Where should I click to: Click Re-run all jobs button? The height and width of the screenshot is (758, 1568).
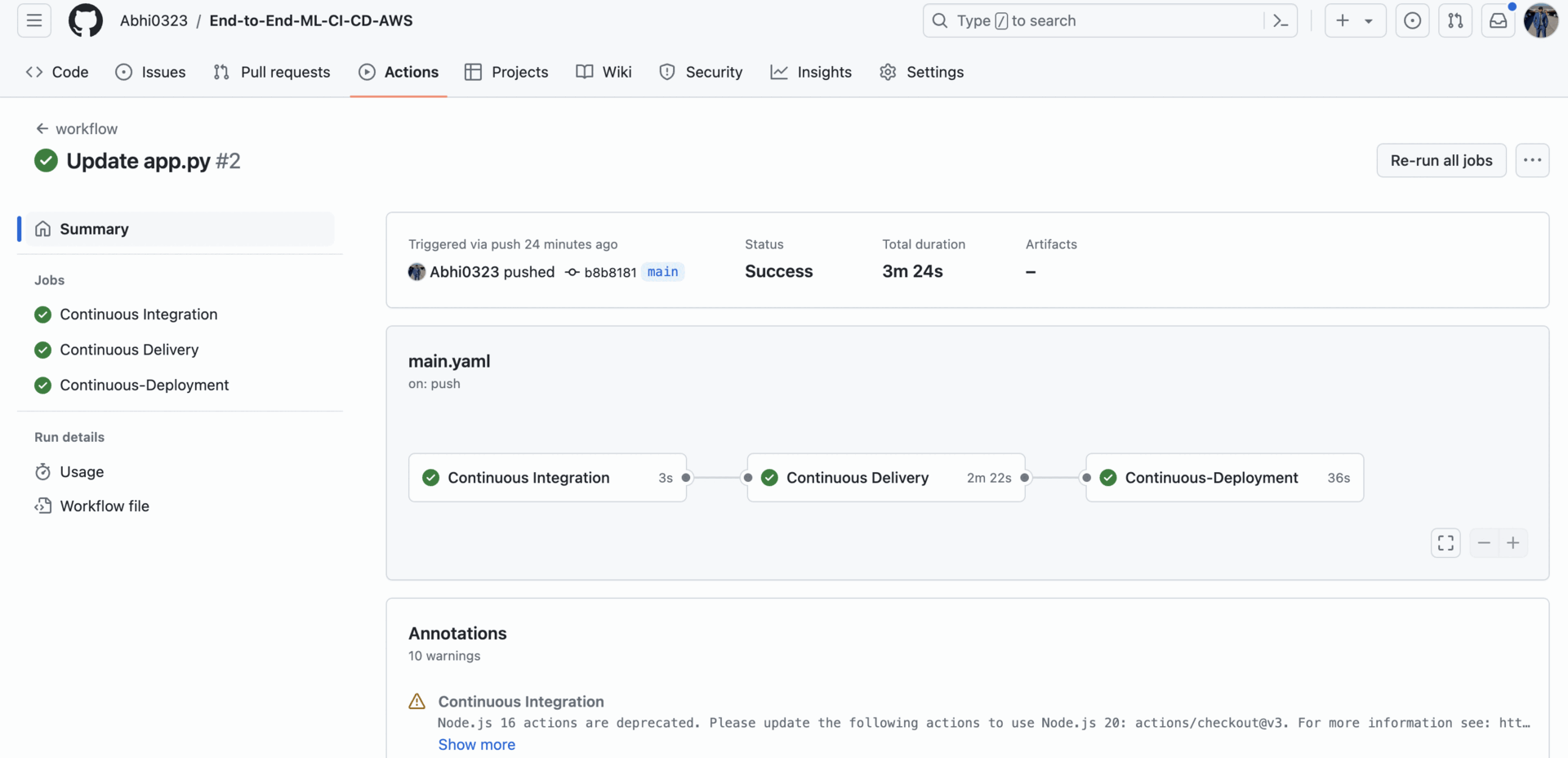pos(1441,160)
